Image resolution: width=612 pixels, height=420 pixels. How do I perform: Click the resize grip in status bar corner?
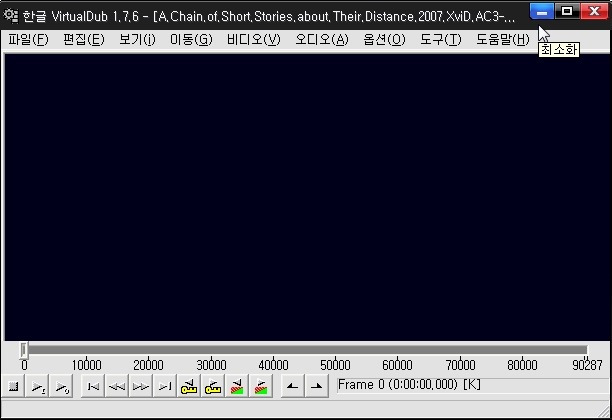(603, 411)
